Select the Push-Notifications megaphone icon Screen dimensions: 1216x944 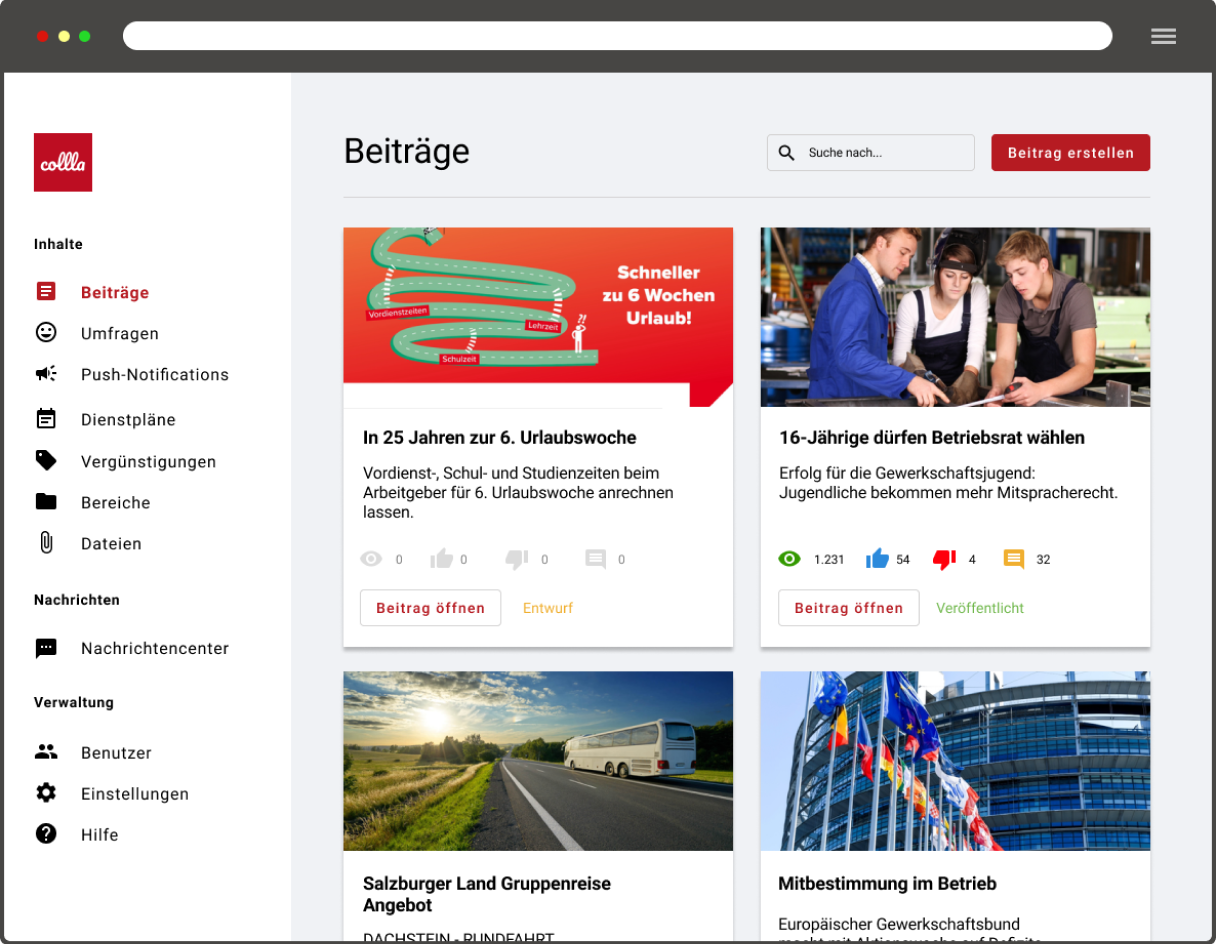click(x=46, y=373)
